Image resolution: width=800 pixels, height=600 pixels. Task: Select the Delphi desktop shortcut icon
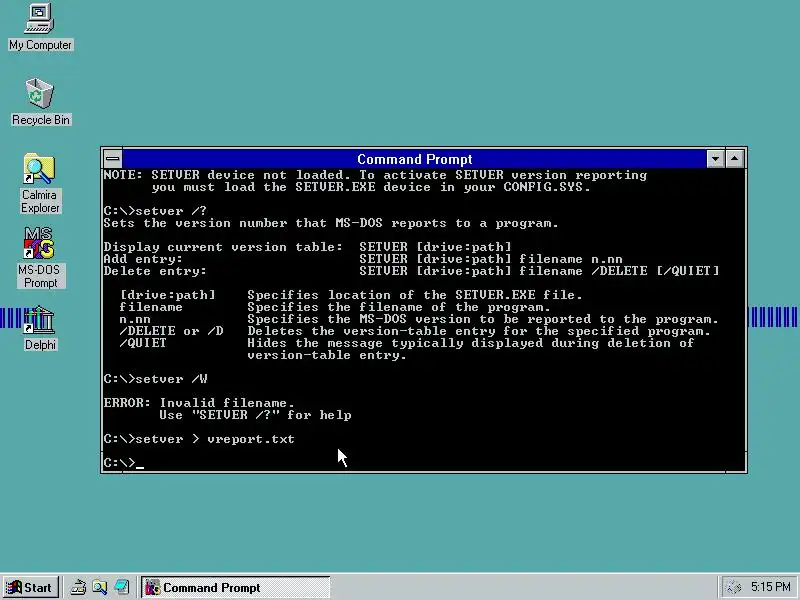click(x=40, y=329)
